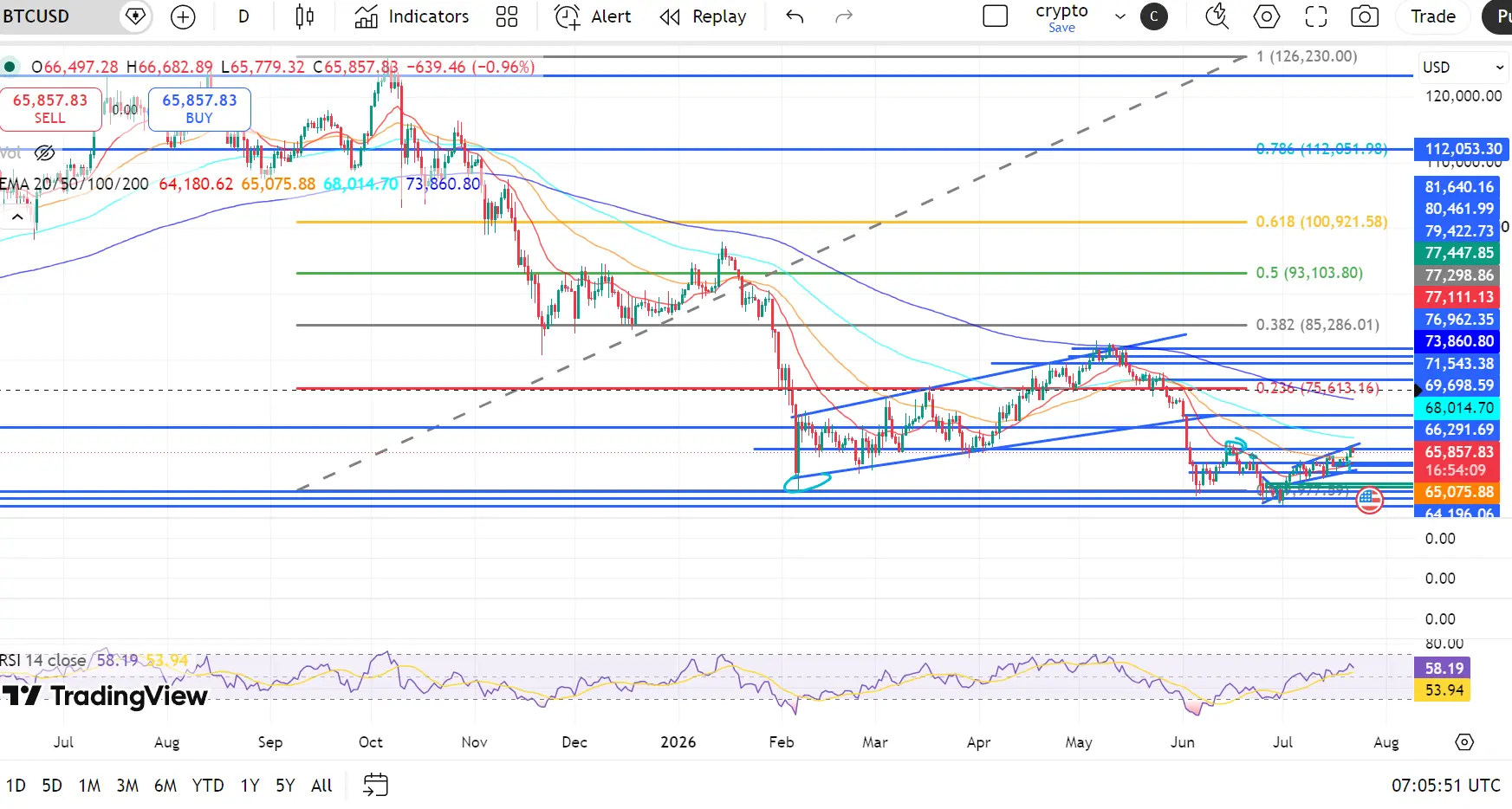Click the redo arrow icon
Viewport: 1512px width, 809px height.
(844, 16)
